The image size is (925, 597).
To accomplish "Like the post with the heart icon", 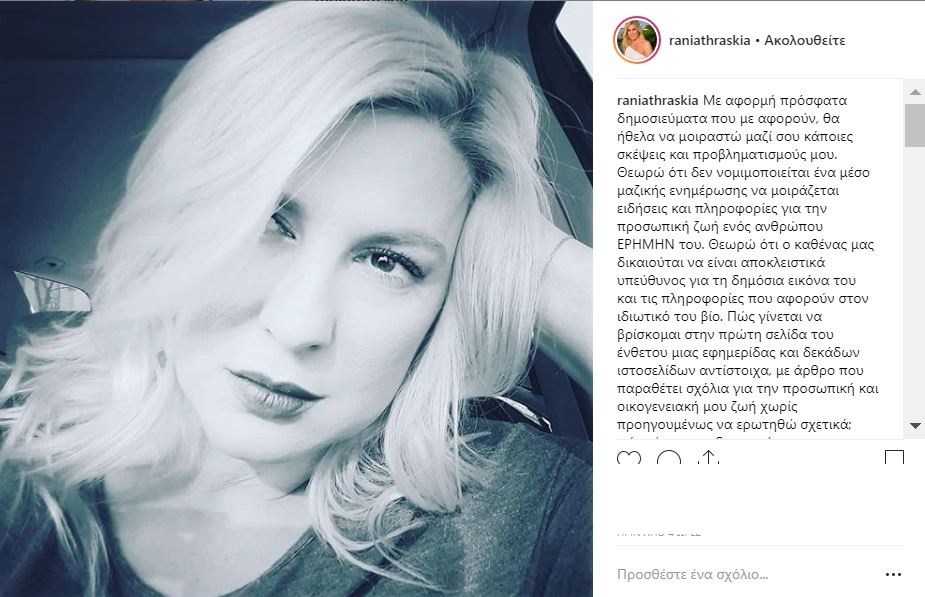I will tap(628, 457).
